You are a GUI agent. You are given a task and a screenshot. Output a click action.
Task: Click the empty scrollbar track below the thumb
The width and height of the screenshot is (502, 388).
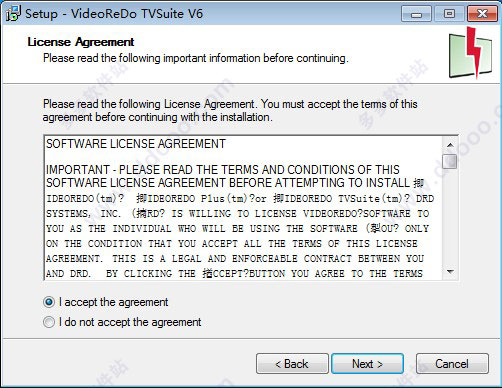coord(450,217)
